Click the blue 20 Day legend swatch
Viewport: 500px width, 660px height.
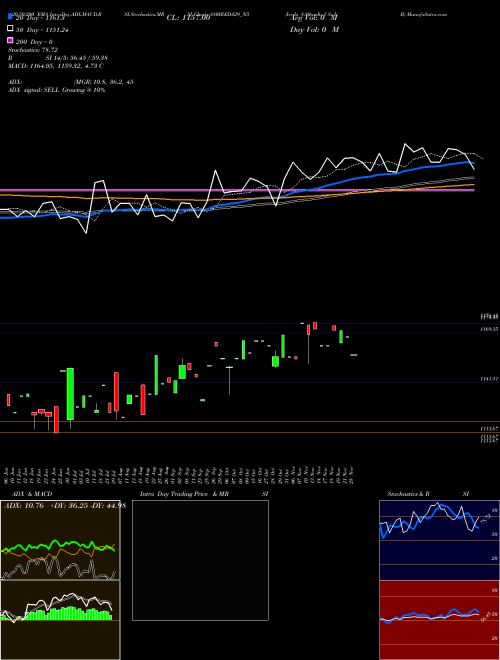click(10, 16)
